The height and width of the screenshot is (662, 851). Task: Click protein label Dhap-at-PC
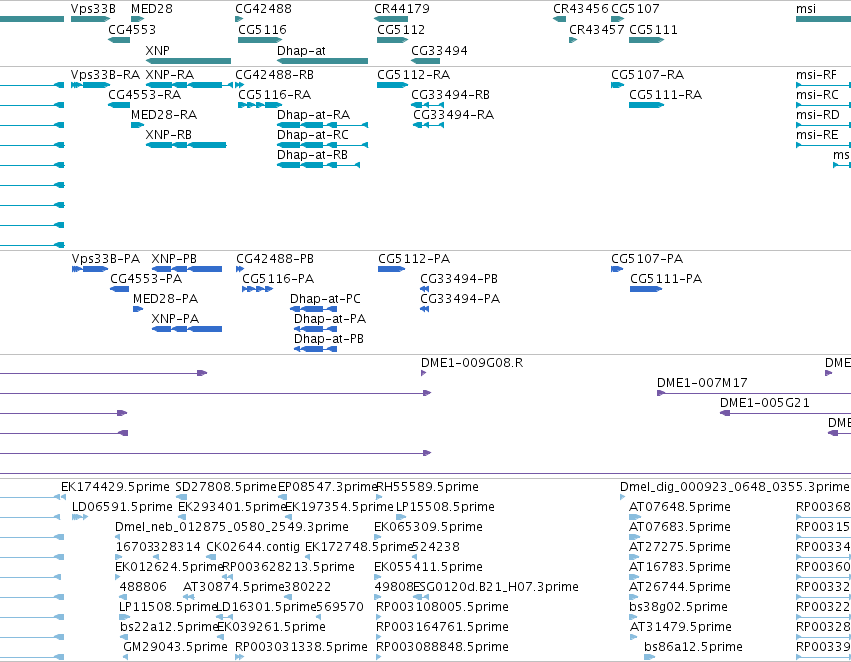pyautogui.click(x=325, y=298)
